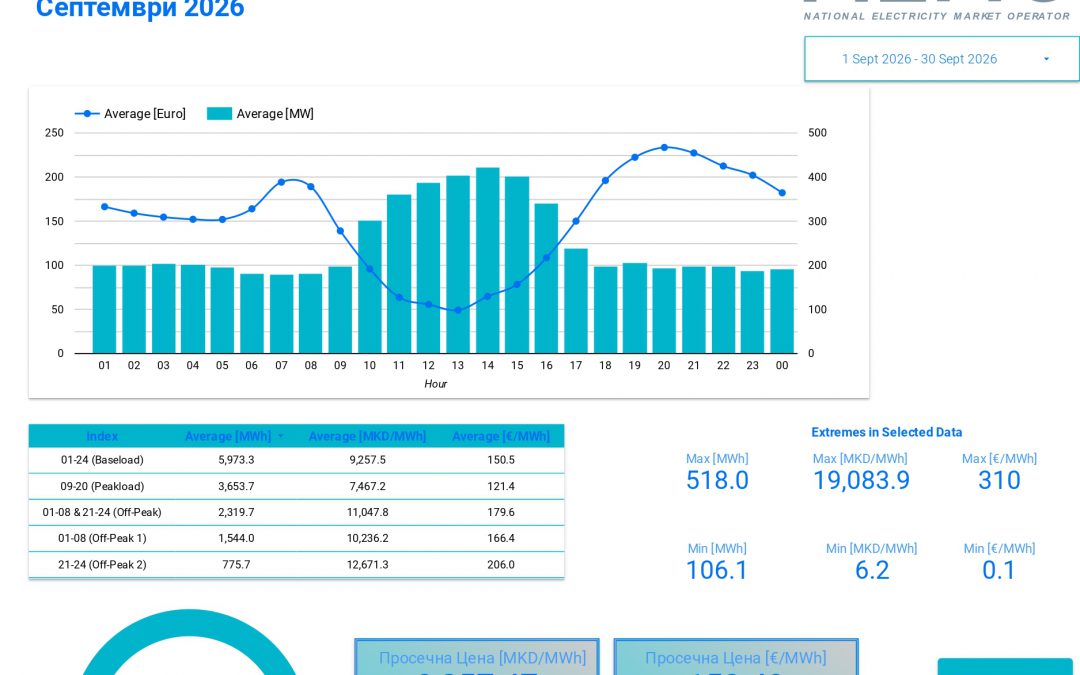Click the 2,319.7 Off-Peak MWh cell

pyautogui.click(x=236, y=512)
